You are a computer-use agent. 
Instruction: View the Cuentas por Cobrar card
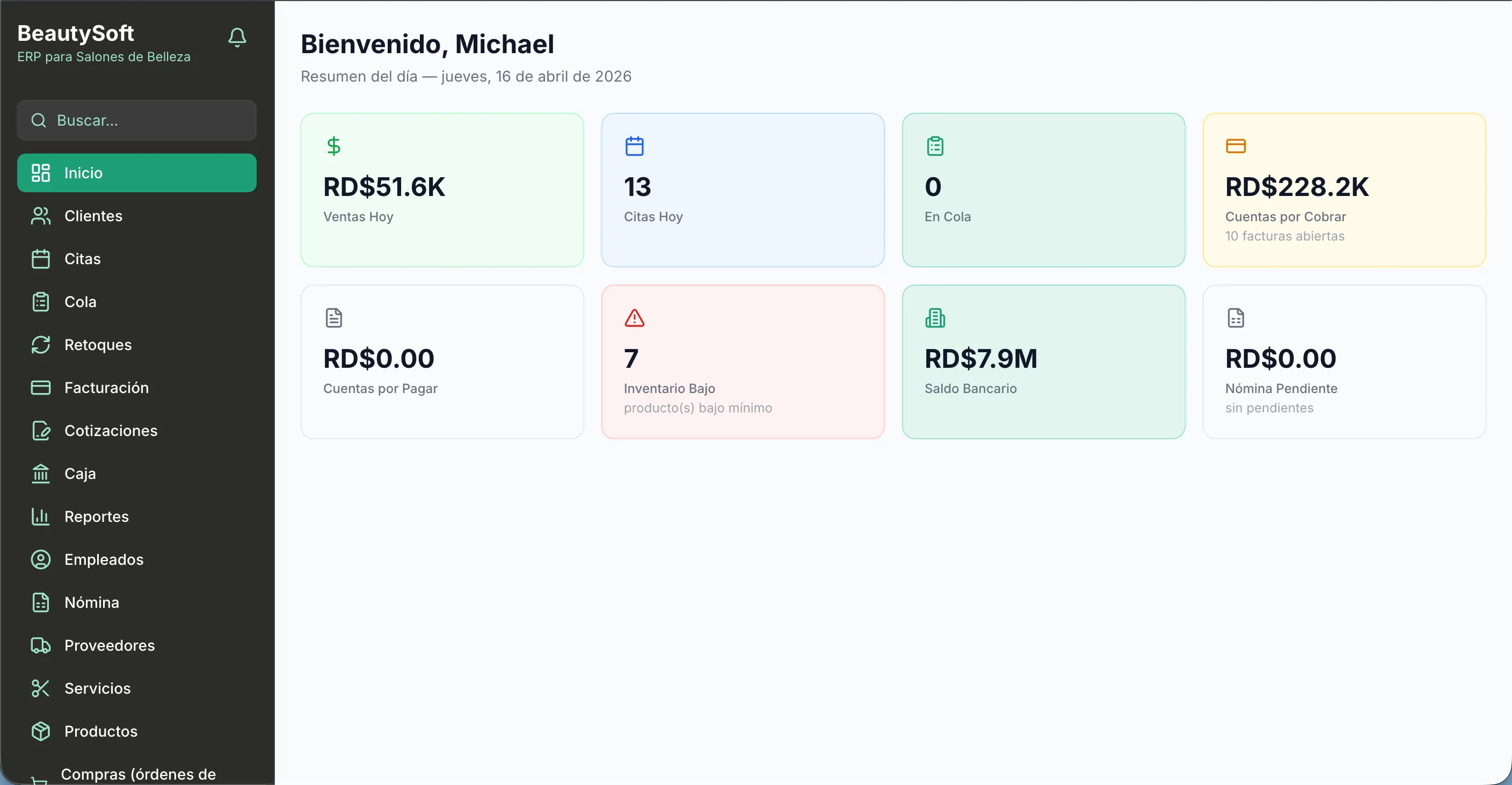pos(1344,190)
